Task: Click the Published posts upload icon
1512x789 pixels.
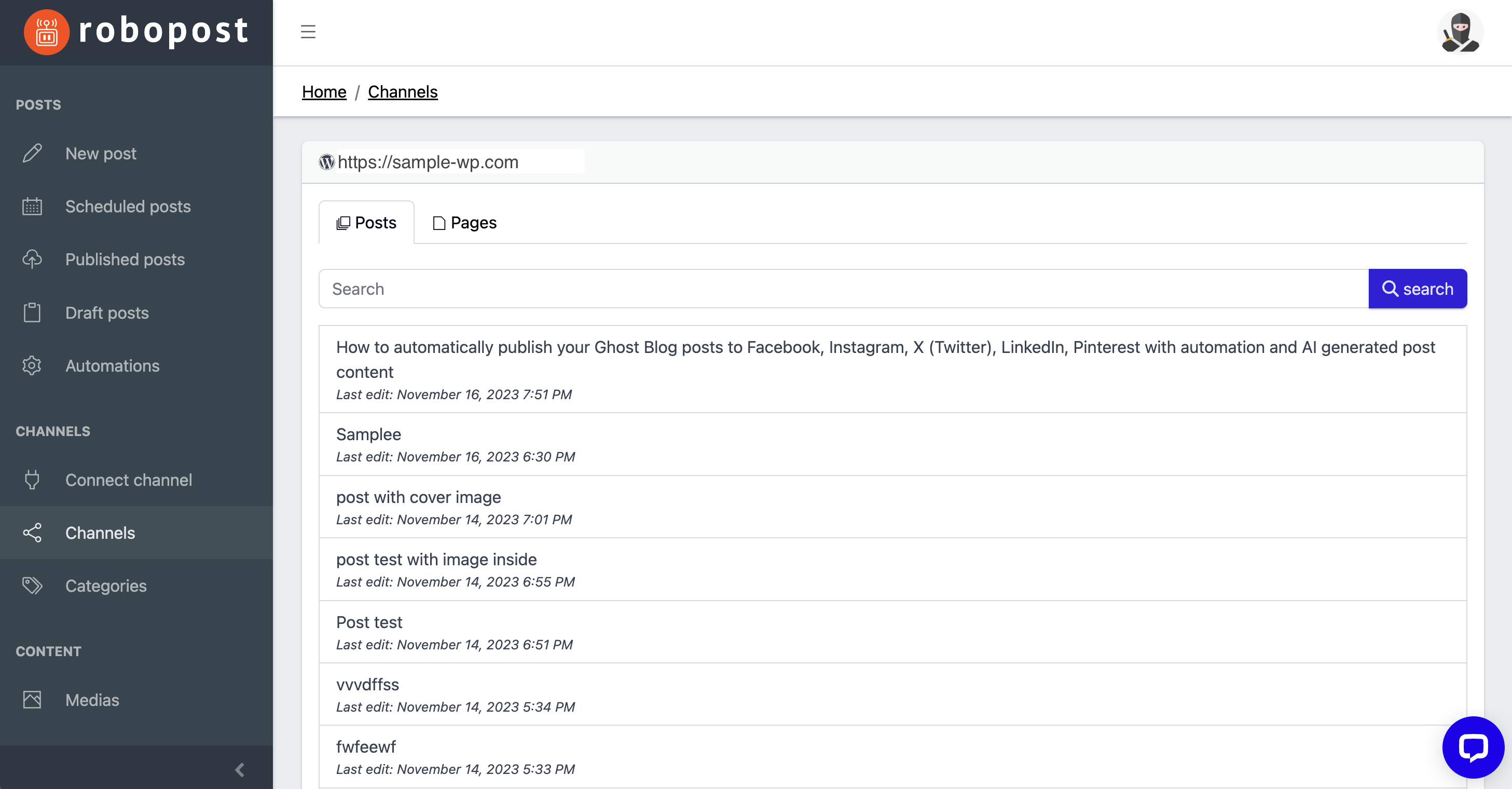Action: 33,259
